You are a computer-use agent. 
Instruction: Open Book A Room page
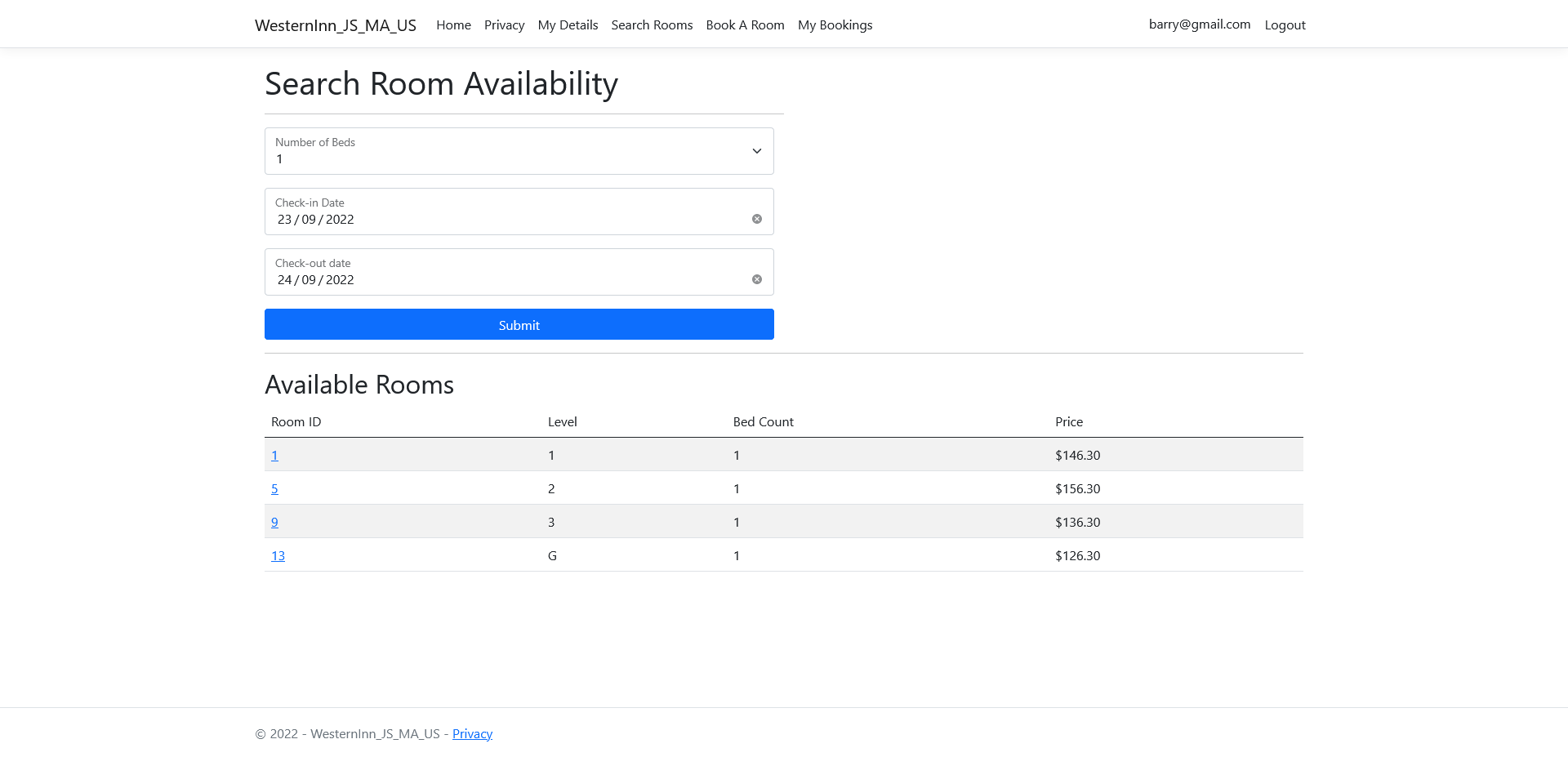click(745, 25)
